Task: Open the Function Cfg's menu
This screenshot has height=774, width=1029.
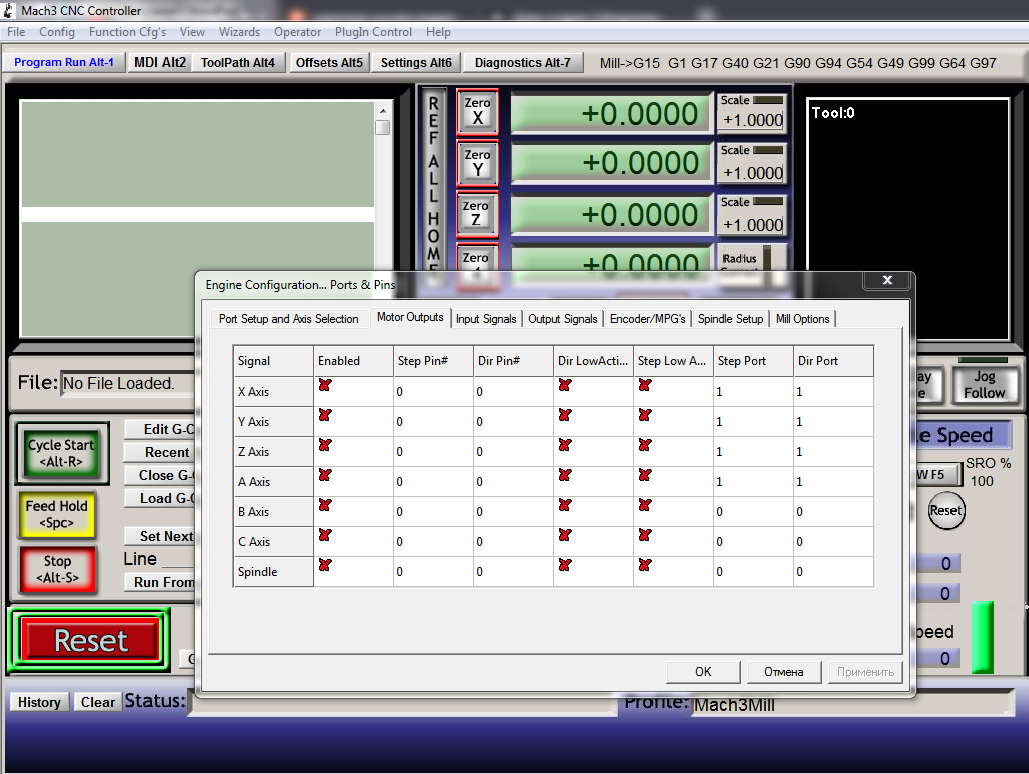Action: click(127, 32)
